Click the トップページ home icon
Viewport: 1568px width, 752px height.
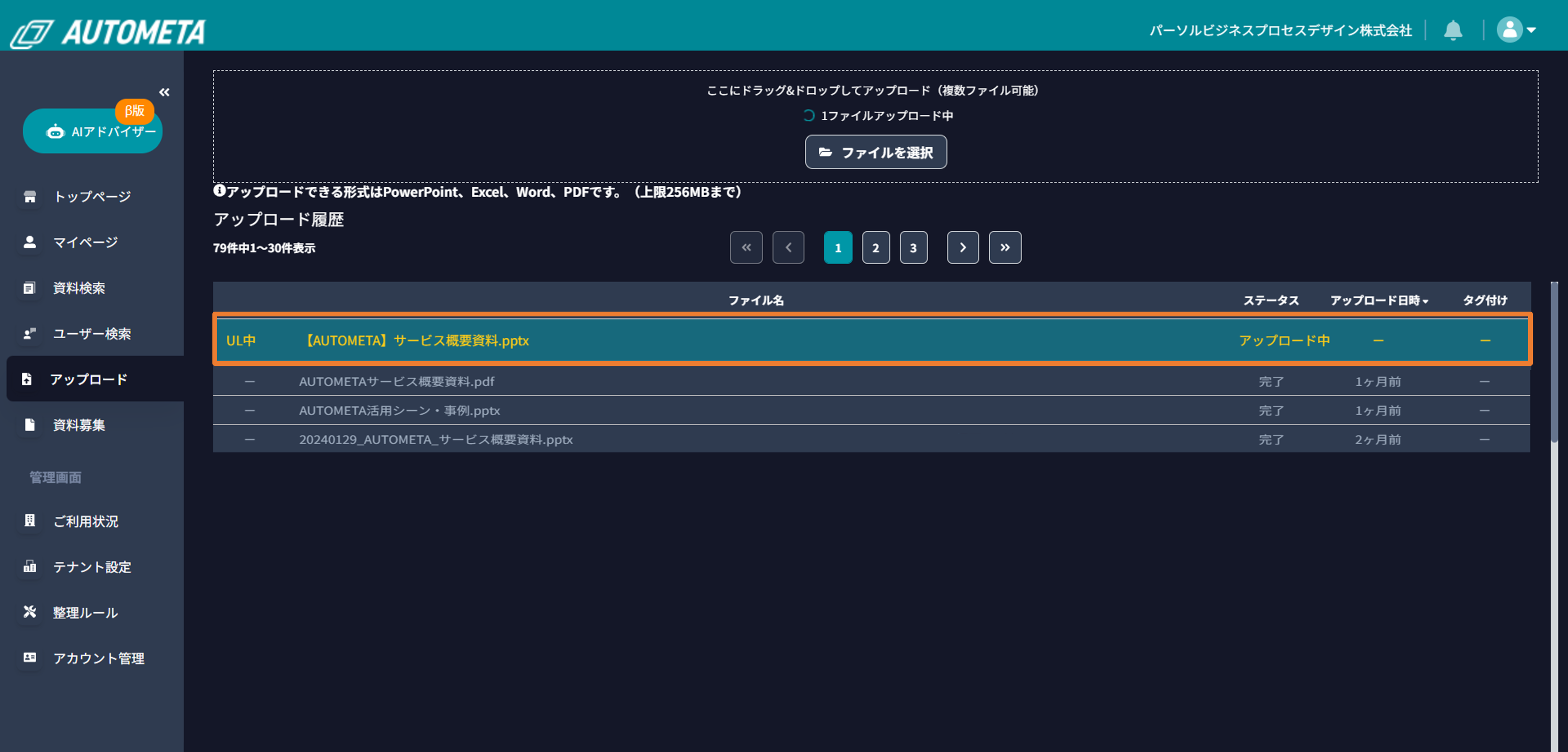tap(30, 197)
